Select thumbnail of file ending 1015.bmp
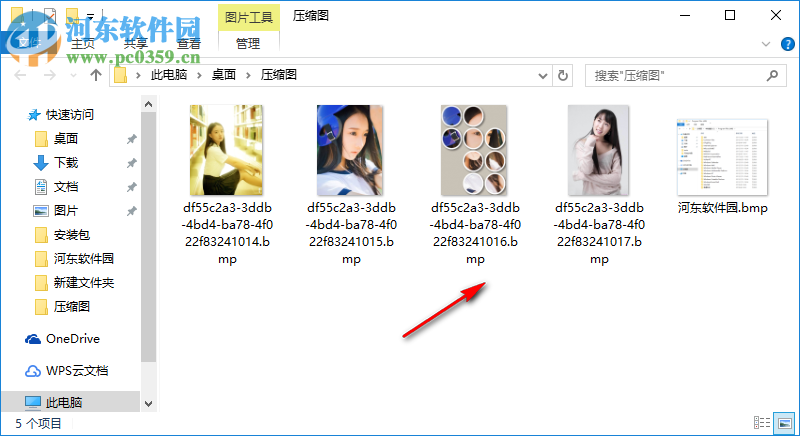 [349, 150]
